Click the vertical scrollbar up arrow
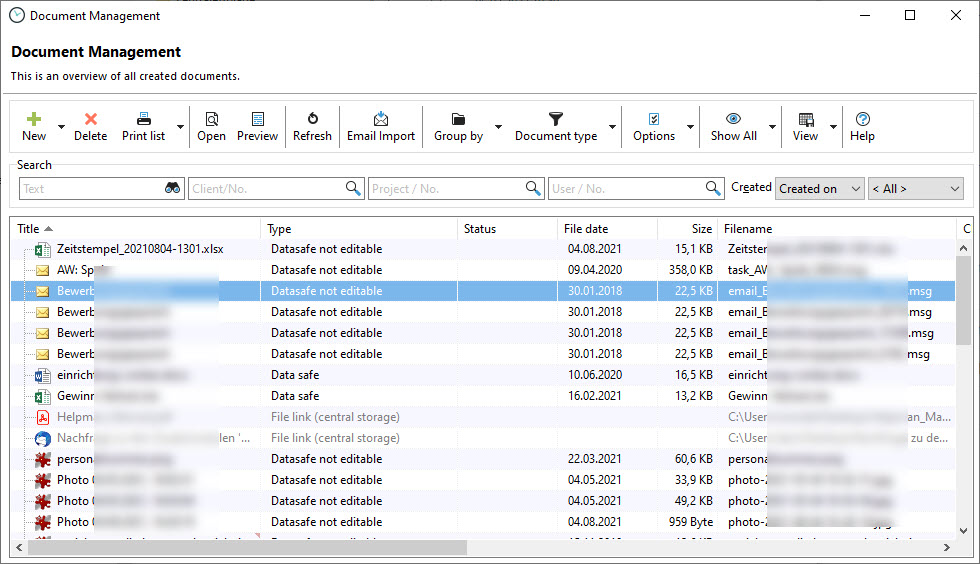The width and height of the screenshot is (980, 564). 963,248
